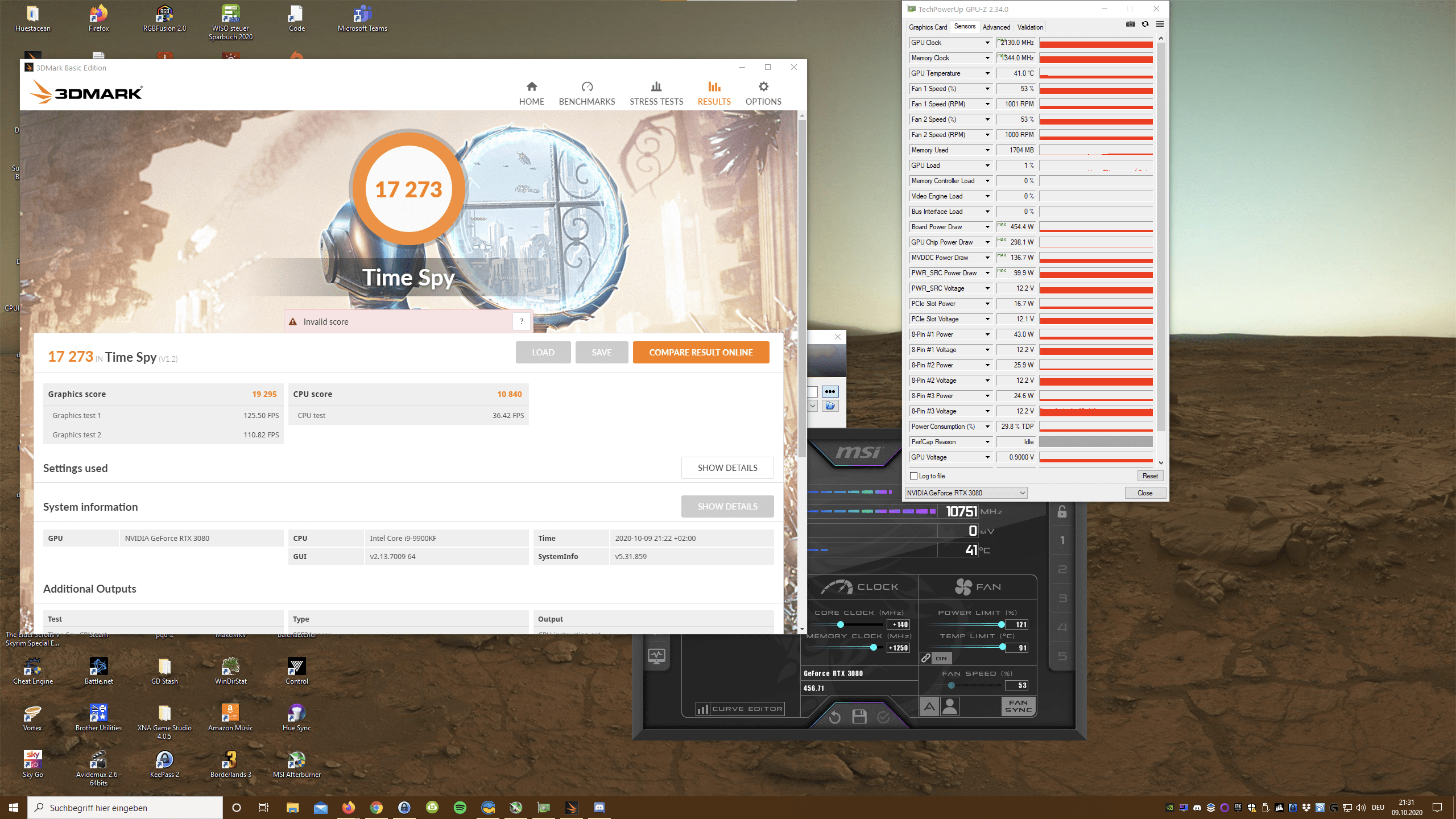
Task: Open the MSI Afterburner desktop shortcut
Action: click(x=296, y=764)
